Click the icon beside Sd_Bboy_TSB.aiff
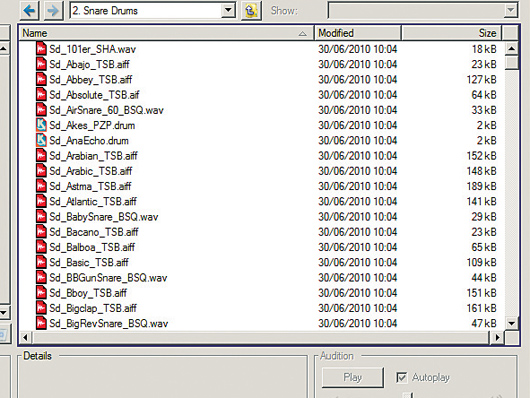 coord(41,292)
